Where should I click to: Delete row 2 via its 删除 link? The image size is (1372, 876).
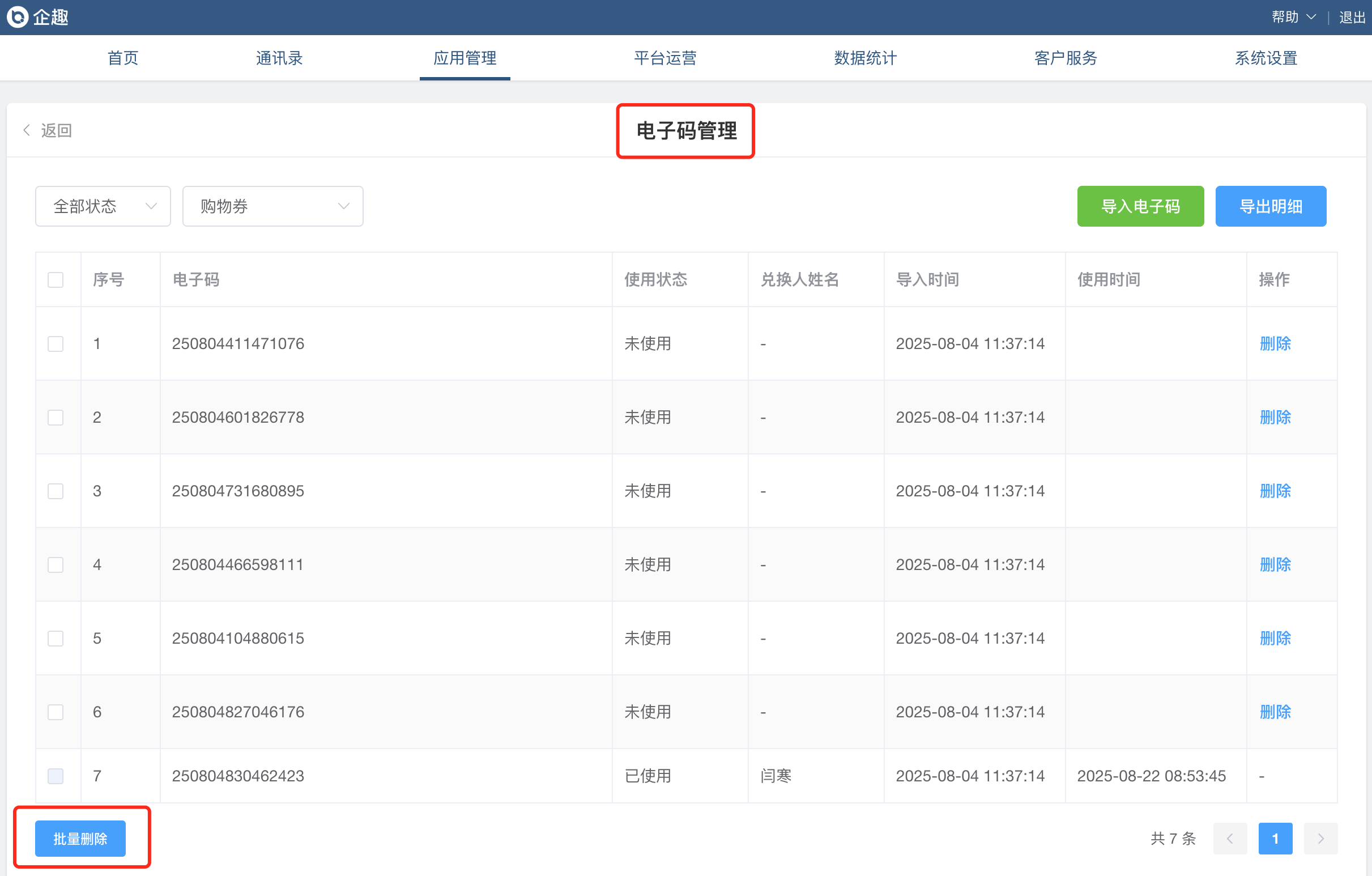pyautogui.click(x=1275, y=417)
